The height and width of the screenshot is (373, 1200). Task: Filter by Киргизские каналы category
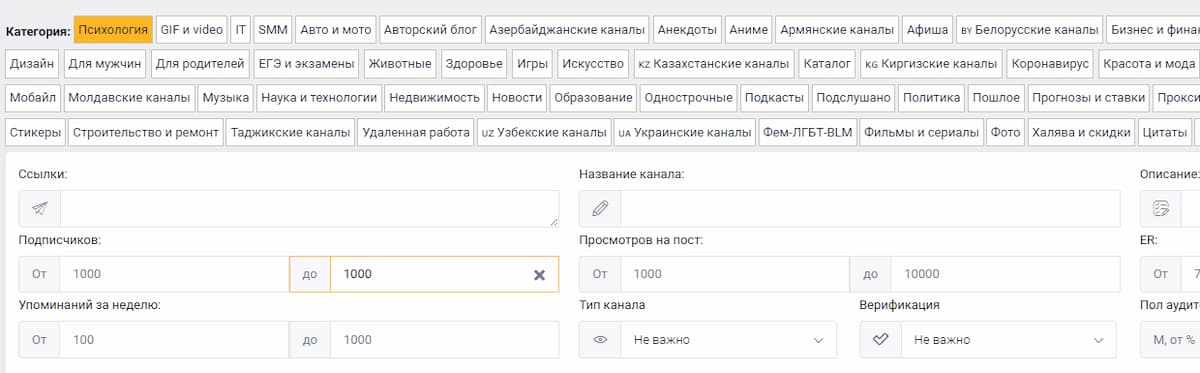tap(931, 64)
